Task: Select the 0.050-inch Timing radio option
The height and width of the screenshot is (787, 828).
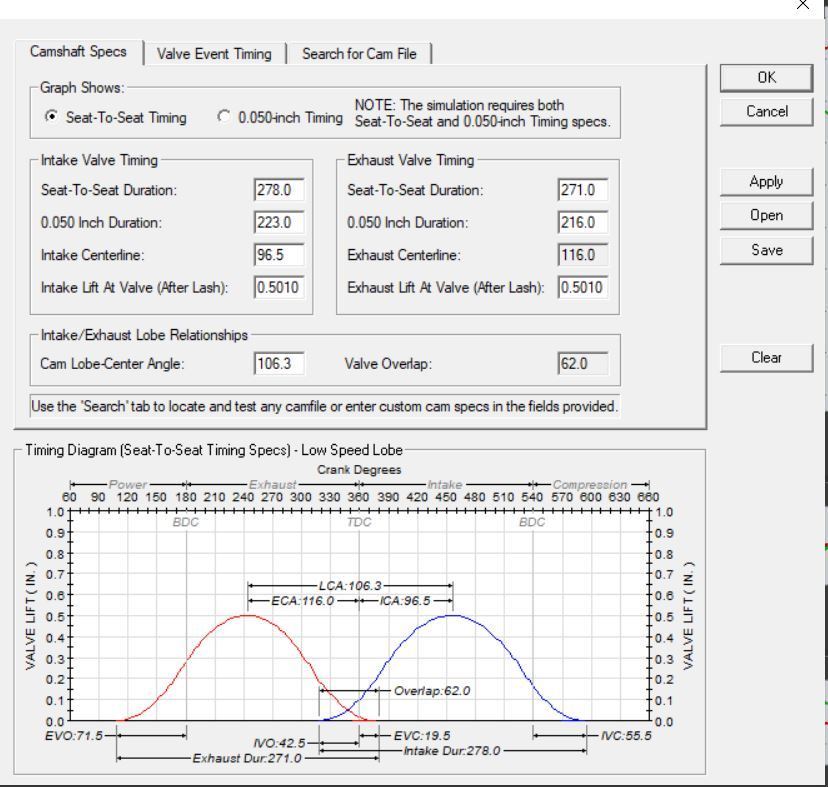Action: point(224,117)
